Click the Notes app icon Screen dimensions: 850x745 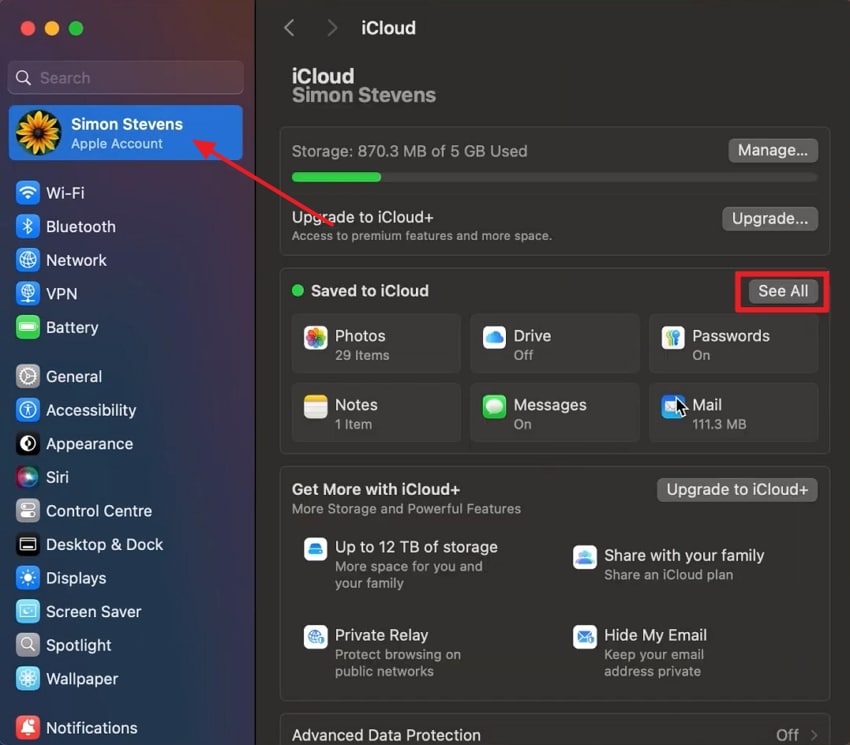(x=316, y=407)
